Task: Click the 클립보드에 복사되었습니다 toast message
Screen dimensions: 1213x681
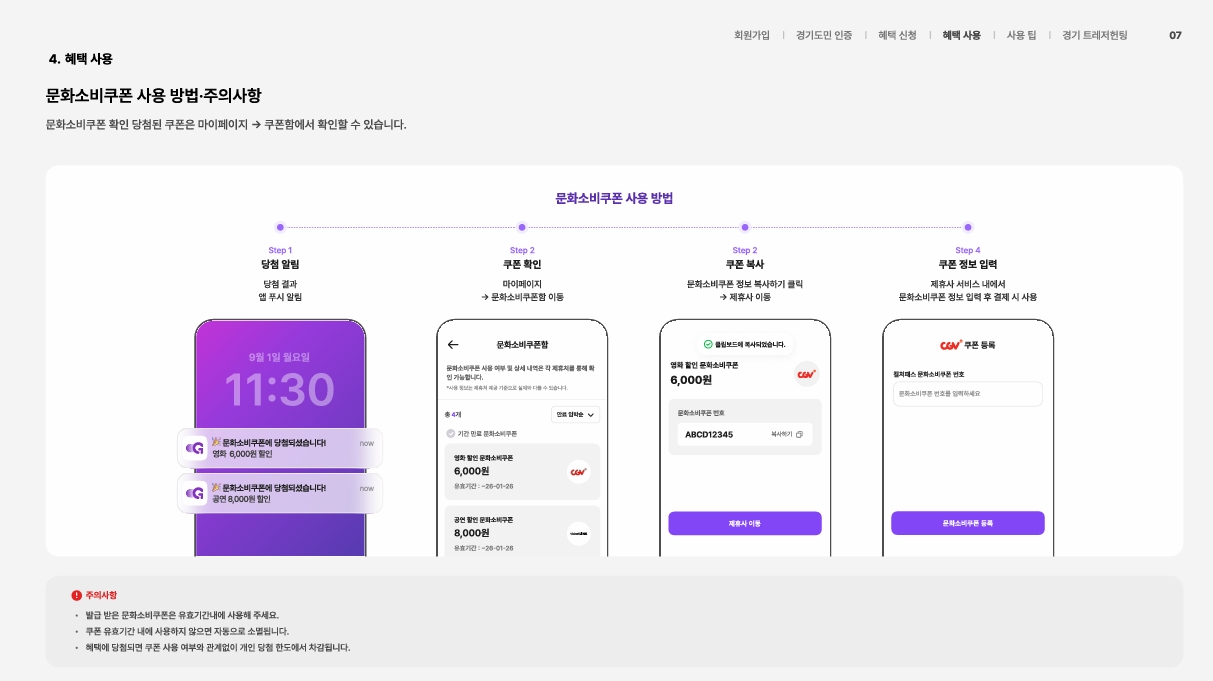Action: pyautogui.click(x=750, y=344)
